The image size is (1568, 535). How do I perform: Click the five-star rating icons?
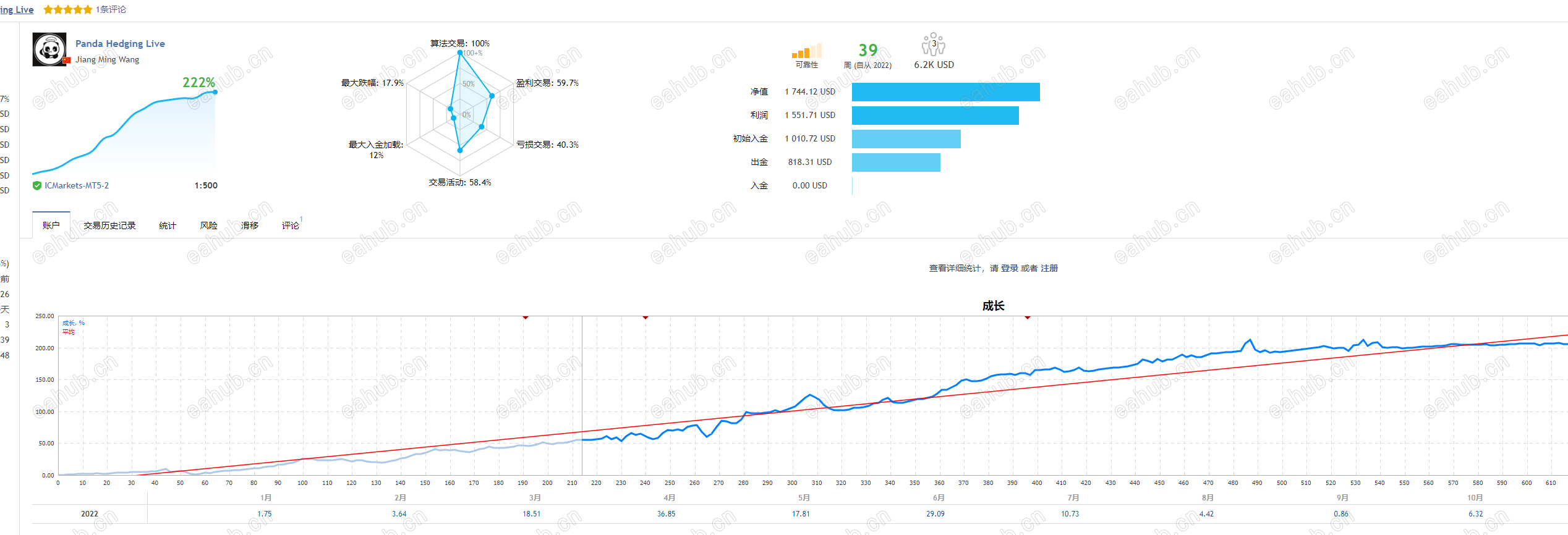[68, 9]
